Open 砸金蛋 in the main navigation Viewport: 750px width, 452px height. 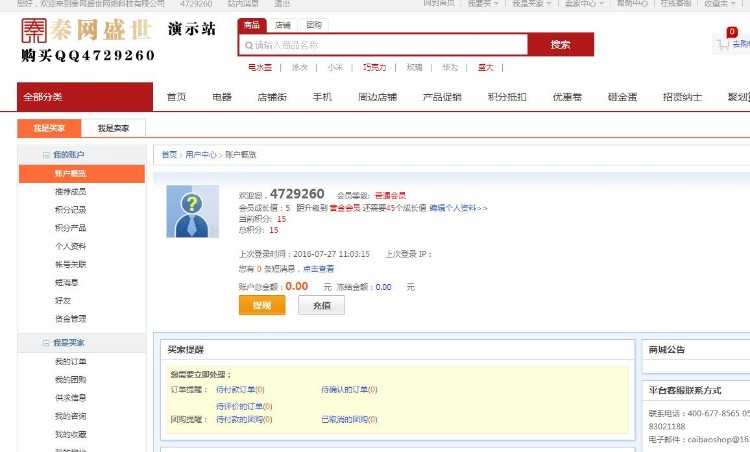pyautogui.click(x=622, y=97)
